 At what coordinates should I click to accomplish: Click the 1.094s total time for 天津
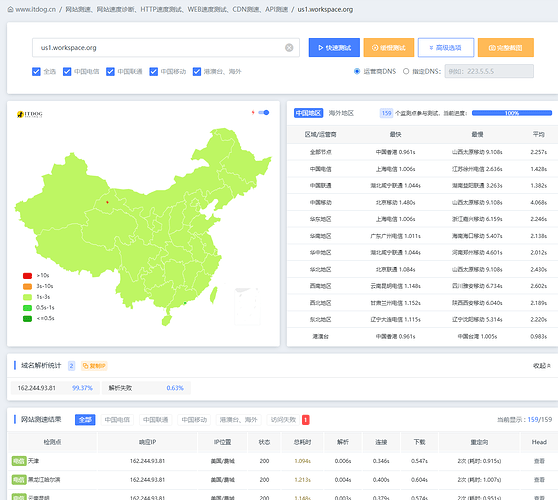302,461
